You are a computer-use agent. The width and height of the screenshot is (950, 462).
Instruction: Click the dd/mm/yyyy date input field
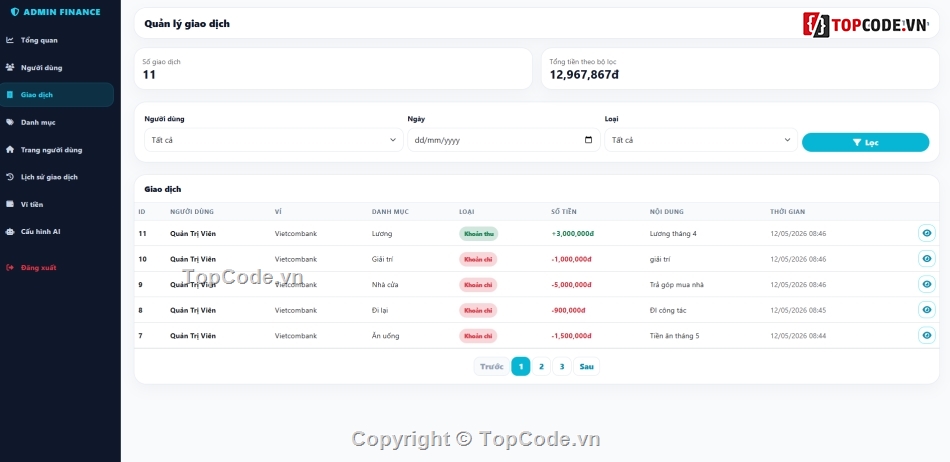coord(503,140)
